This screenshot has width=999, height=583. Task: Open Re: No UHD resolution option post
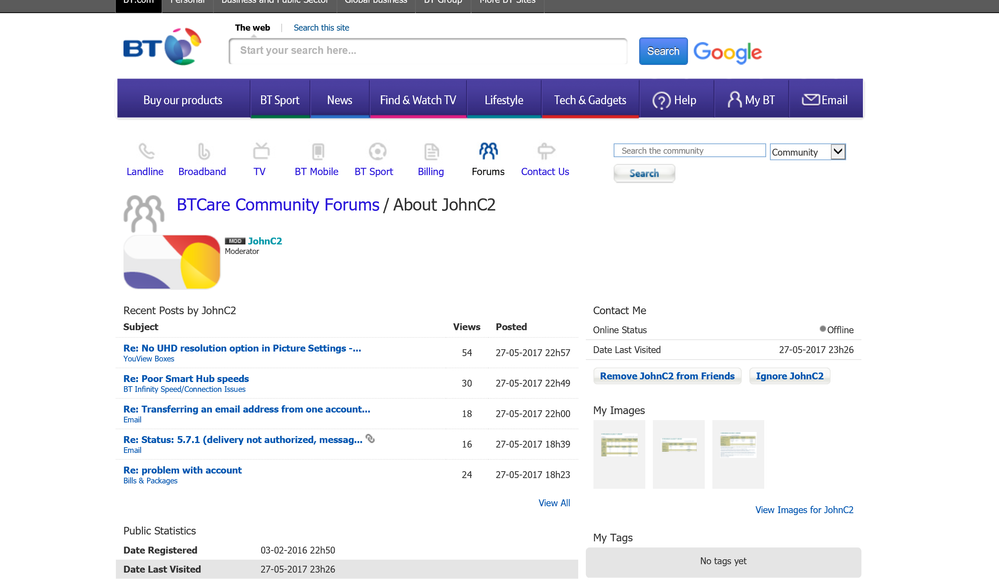coord(242,348)
